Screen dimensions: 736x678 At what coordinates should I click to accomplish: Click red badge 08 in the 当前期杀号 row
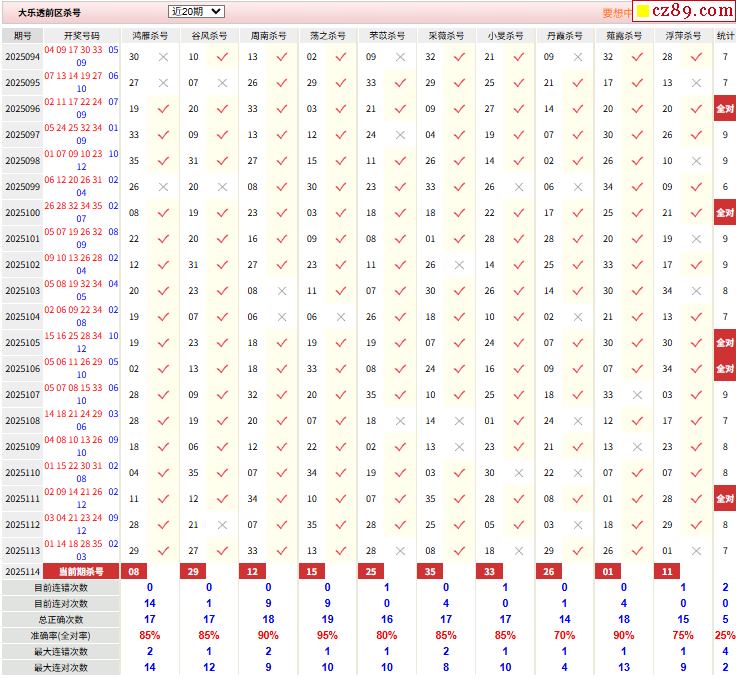(x=134, y=571)
